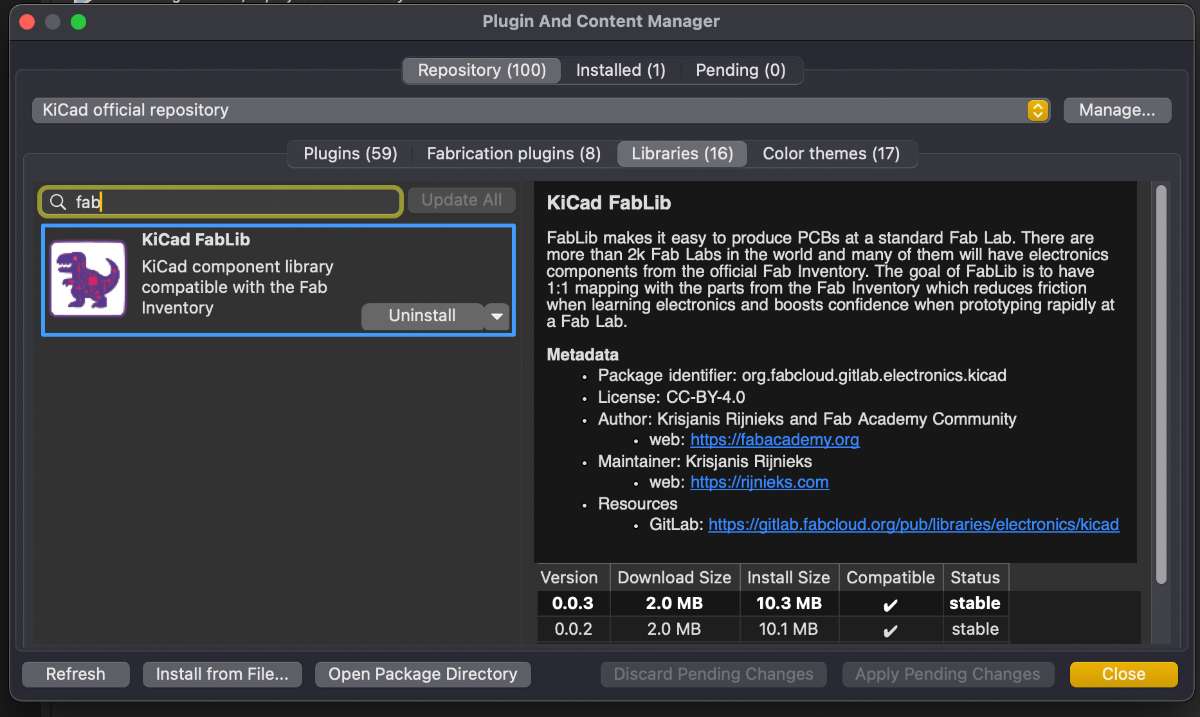1200x717 pixels.
Task: Click the search magnifier icon
Action: pos(58,202)
